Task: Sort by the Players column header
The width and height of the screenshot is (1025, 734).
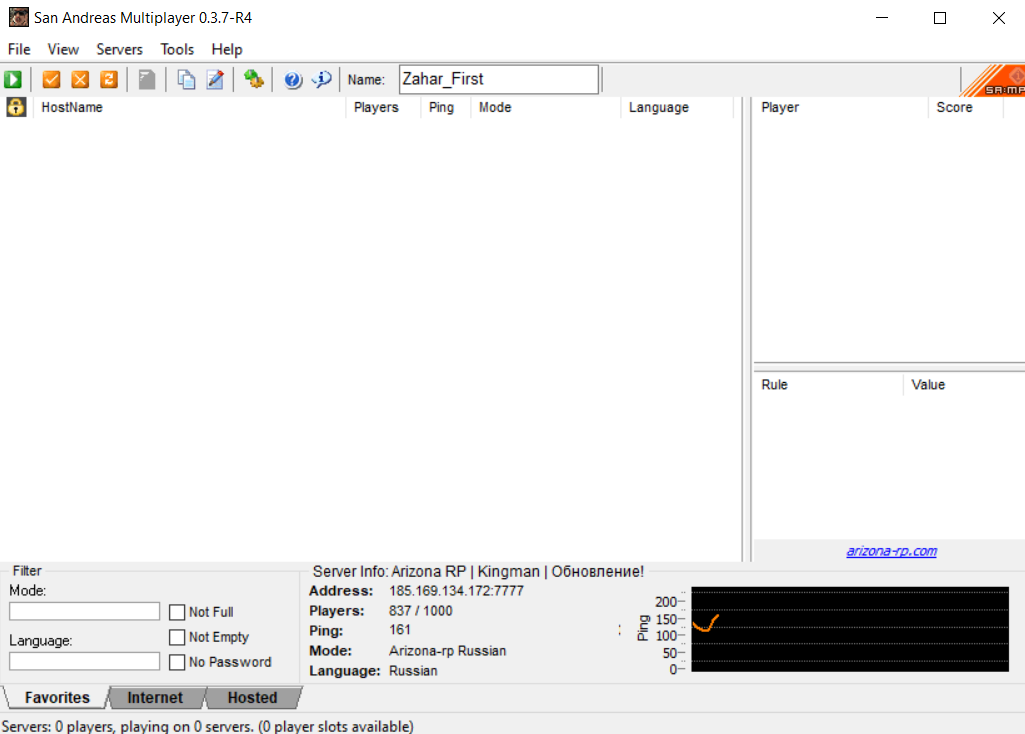Action: tap(384, 107)
